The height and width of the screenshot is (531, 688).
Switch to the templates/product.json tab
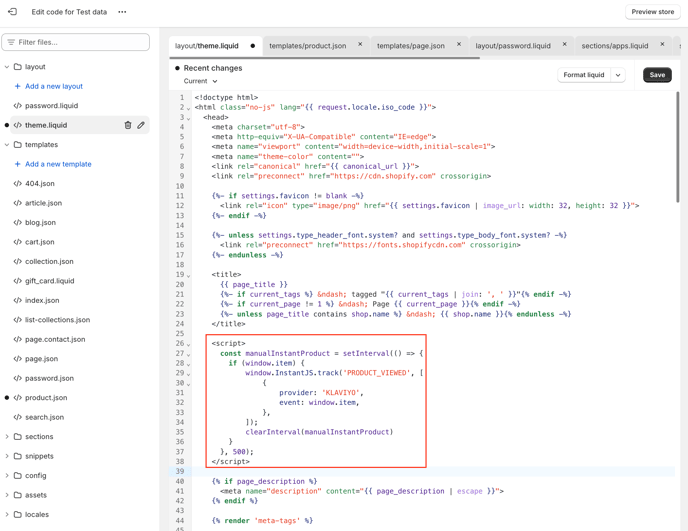tap(308, 46)
